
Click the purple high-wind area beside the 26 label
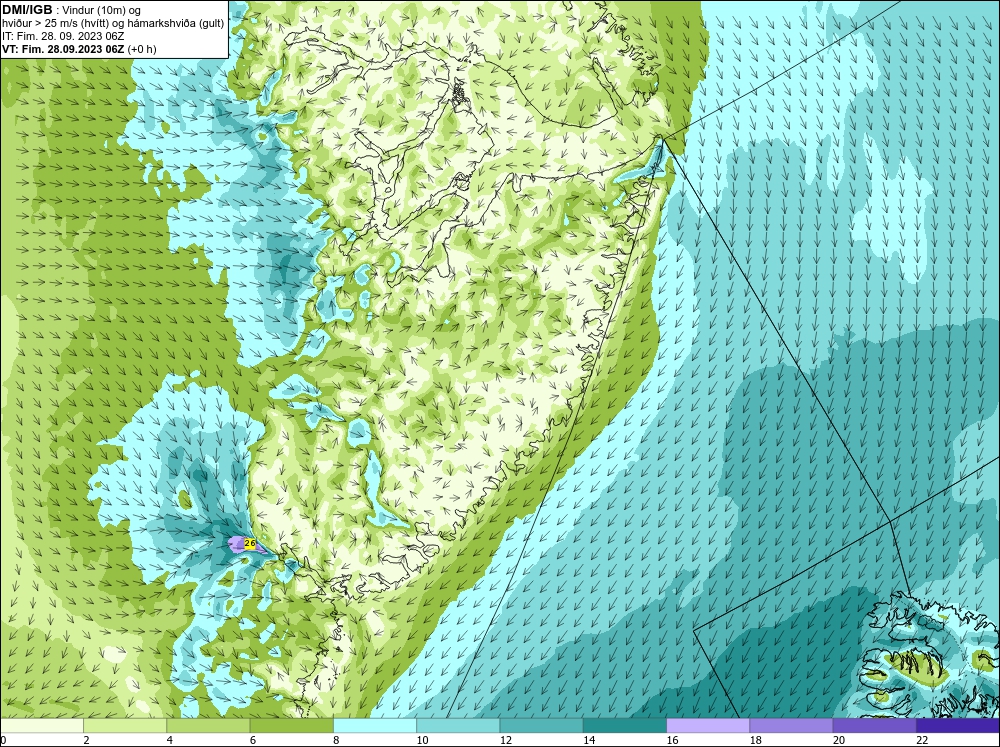click(x=237, y=544)
